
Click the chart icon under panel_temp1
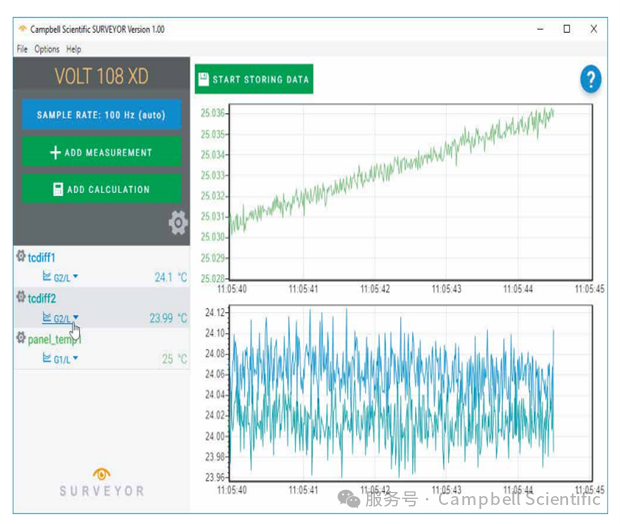tap(46, 359)
